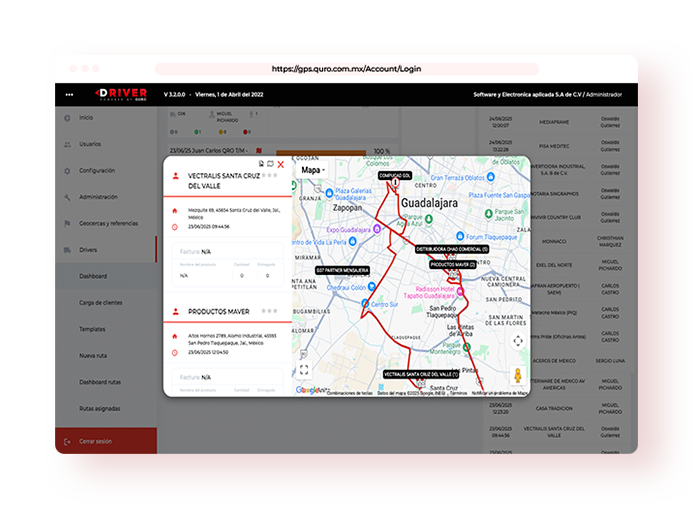Rate PRODUCTOS MAVER with the stars
The height and width of the screenshot is (509, 693).
click(270, 311)
